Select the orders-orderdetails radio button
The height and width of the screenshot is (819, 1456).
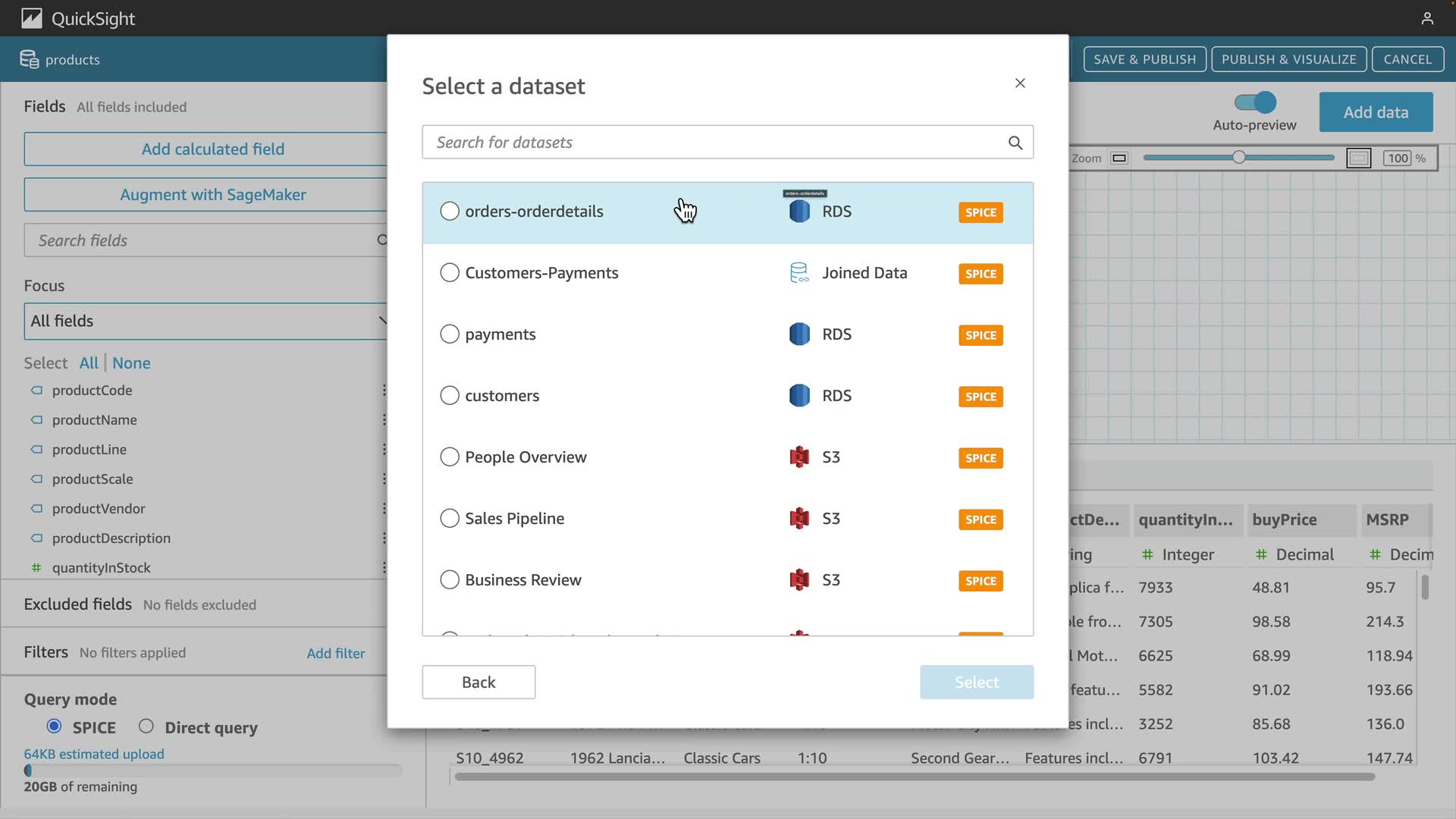coord(450,212)
